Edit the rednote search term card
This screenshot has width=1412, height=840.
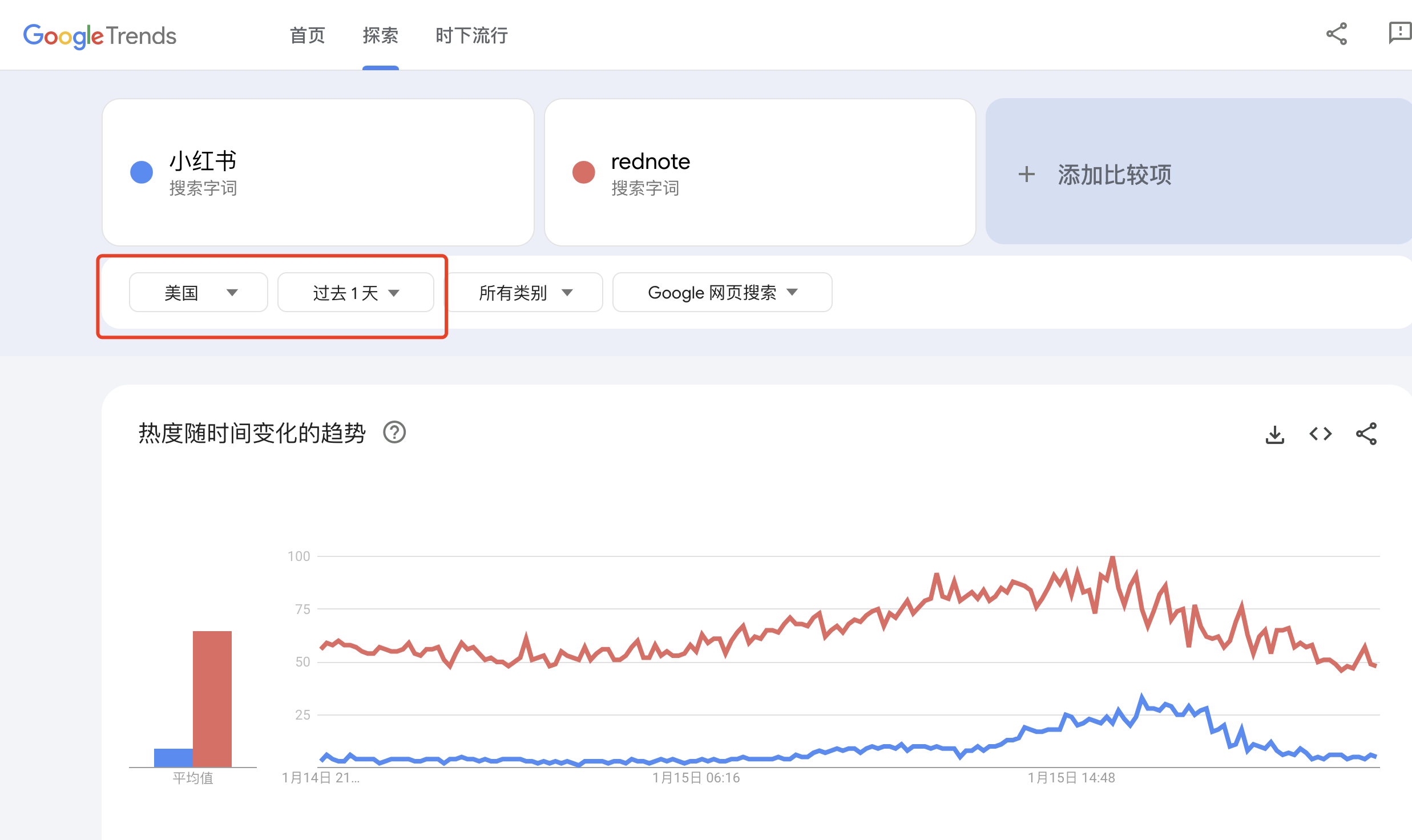pyautogui.click(x=760, y=172)
